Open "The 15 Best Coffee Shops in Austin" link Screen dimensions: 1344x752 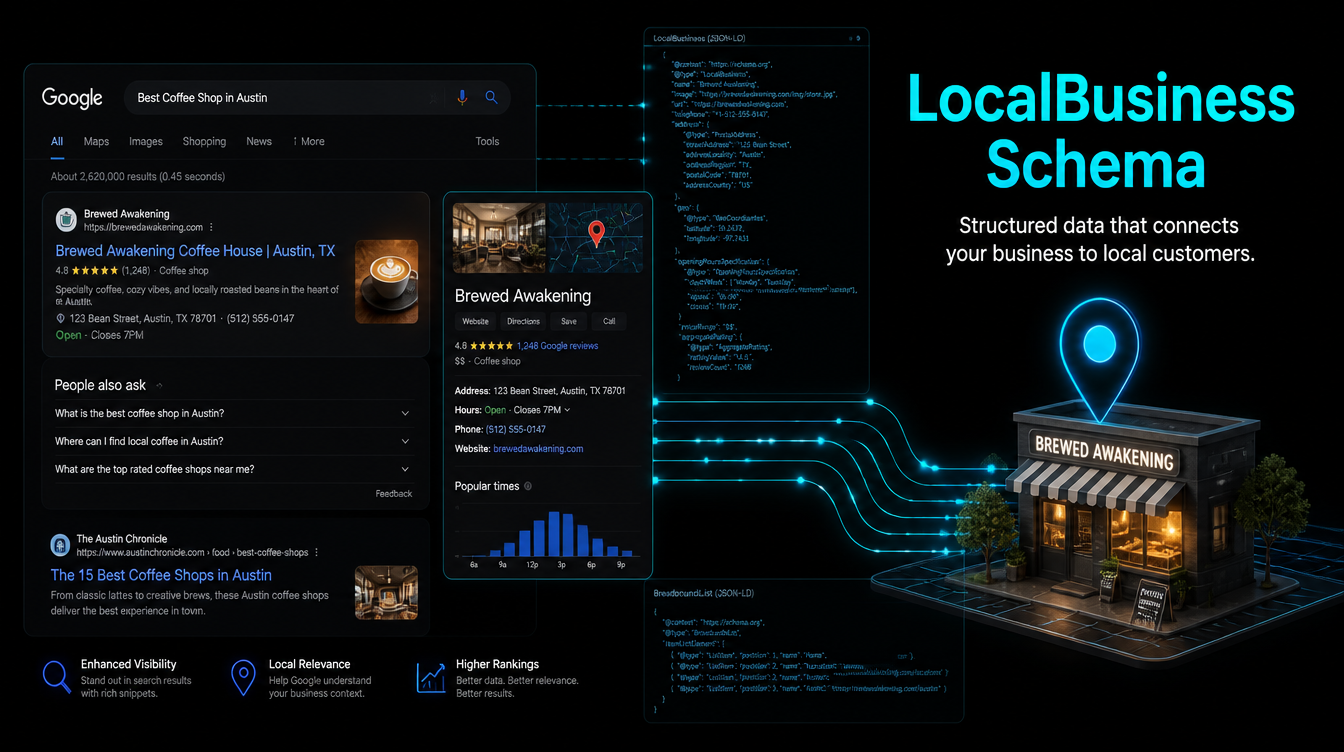[161, 575]
